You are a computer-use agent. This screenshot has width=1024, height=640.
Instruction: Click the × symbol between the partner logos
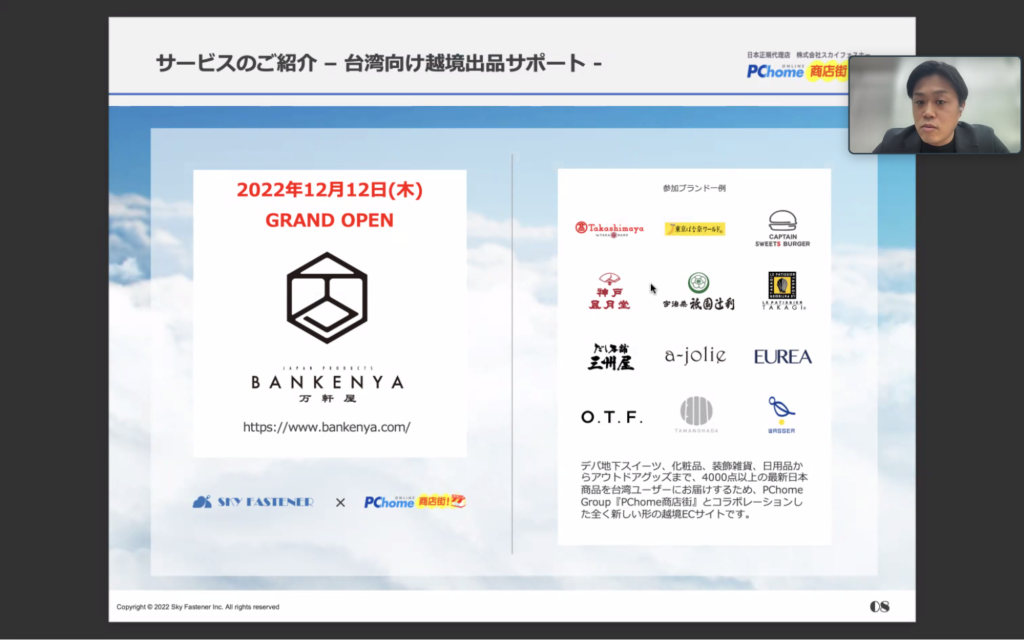(340, 502)
